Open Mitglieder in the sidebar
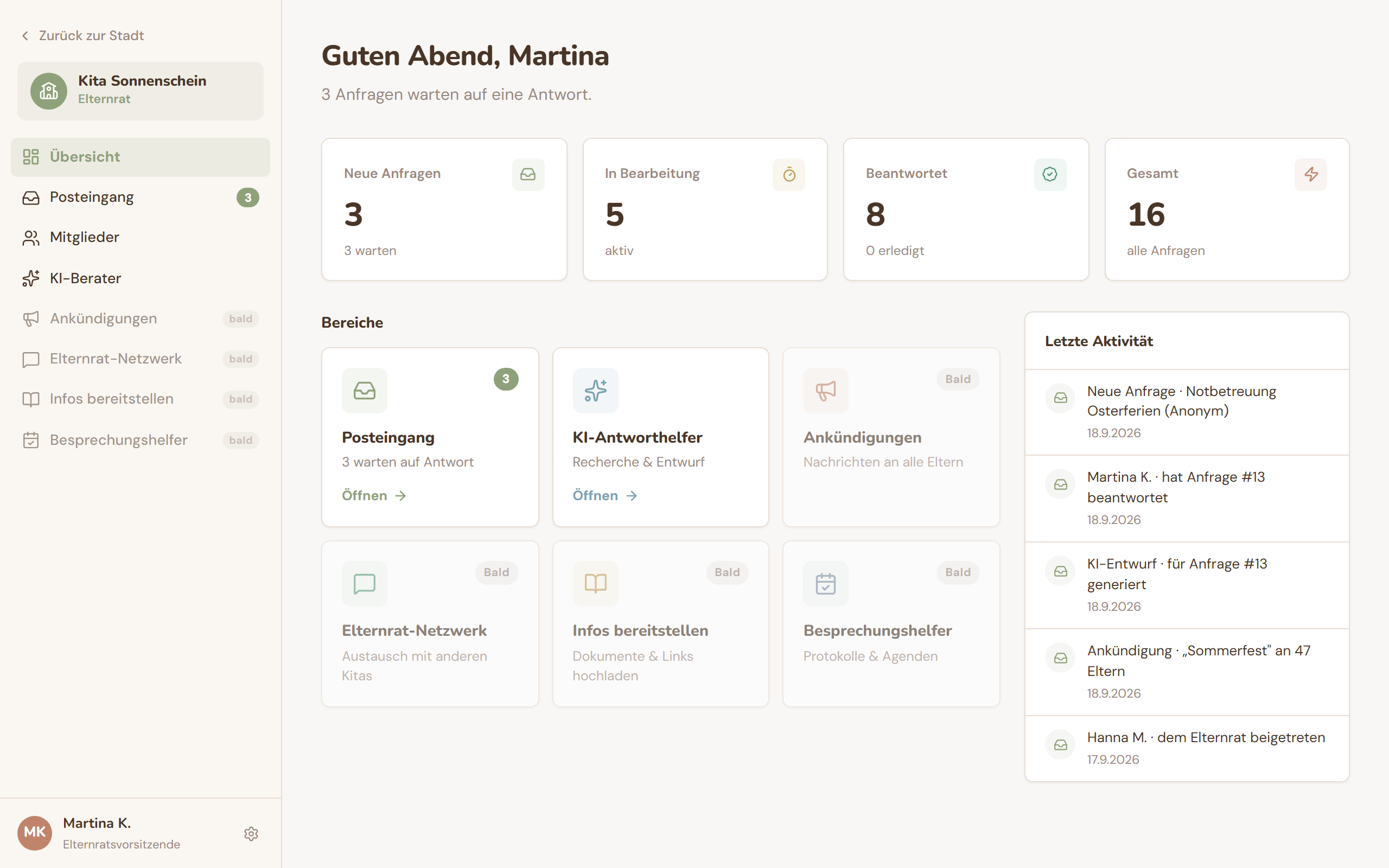1389x868 pixels. (x=141, y=238)
